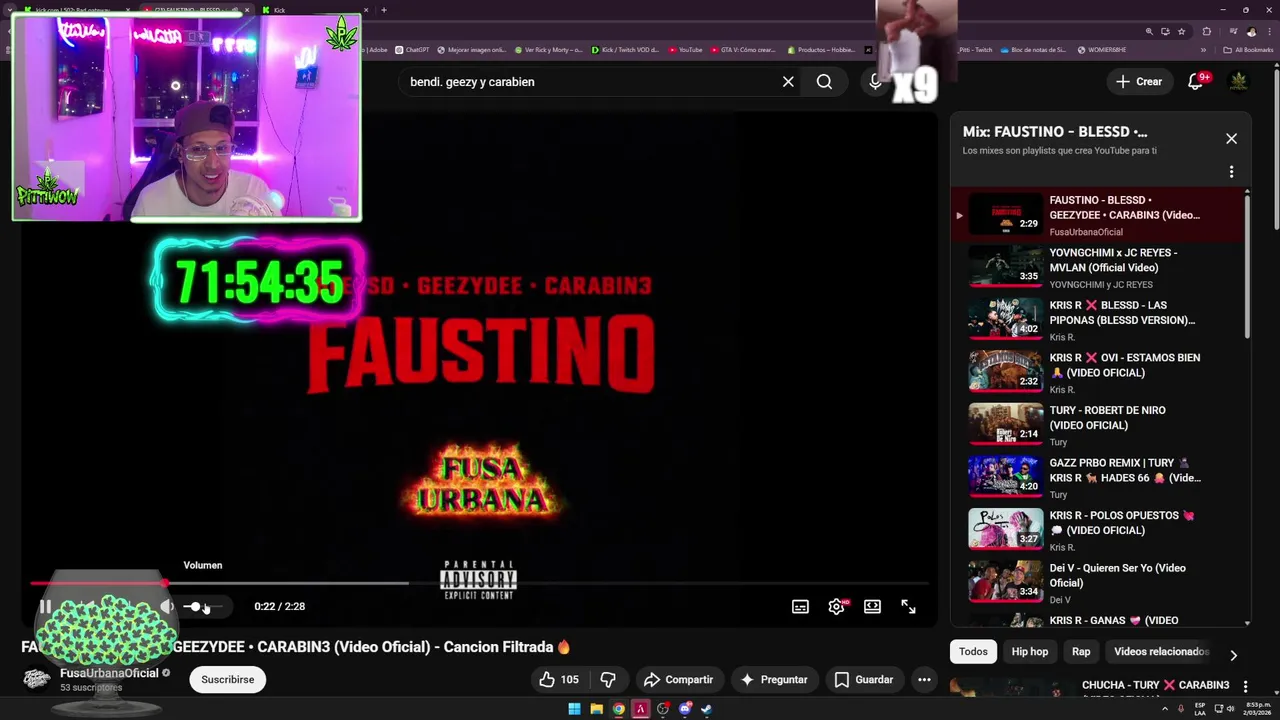Image resolution: width=1280 pixels, height=720 pixels.
Task: Open the Kick / Twitch VOD bookmark
Action: point(625,50)
